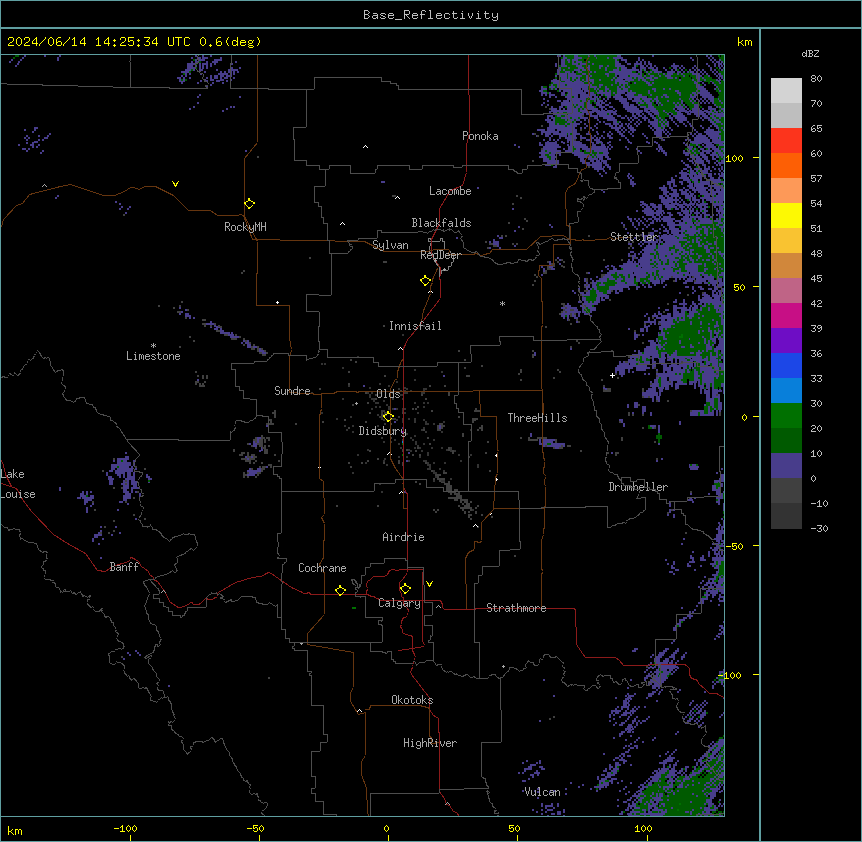Select the HighRiver label
This screenshot has width=862, height=842.
430,743
